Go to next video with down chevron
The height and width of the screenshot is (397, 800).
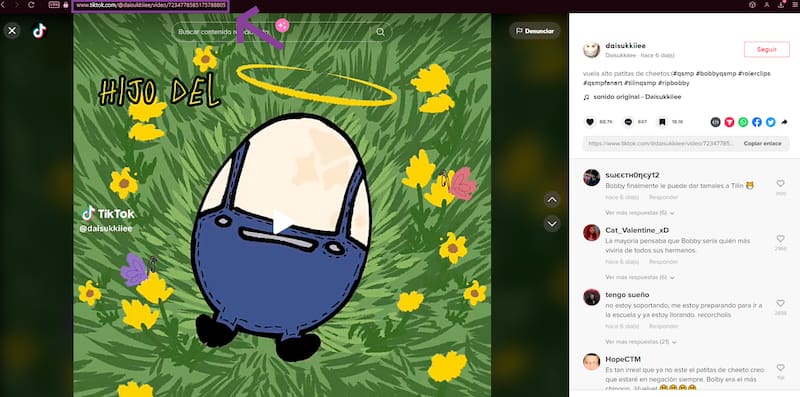(x=552, y=224)
